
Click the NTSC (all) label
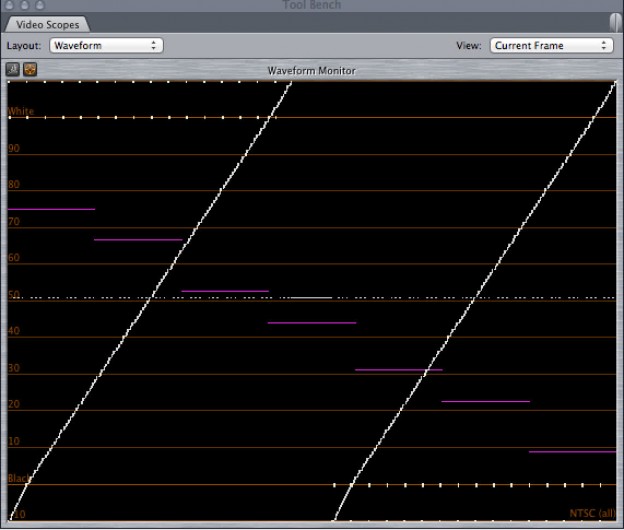[x=592, y=513]
